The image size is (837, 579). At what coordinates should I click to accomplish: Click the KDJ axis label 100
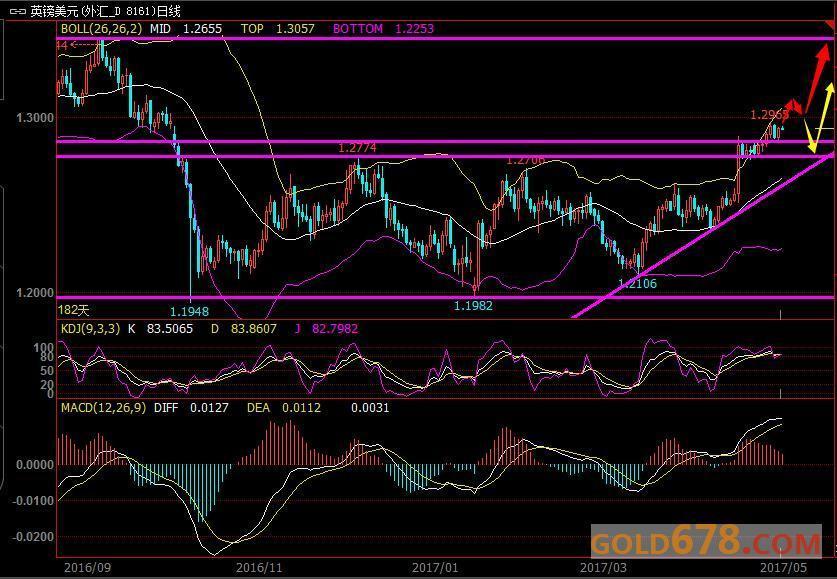click(x=43, y=348)
